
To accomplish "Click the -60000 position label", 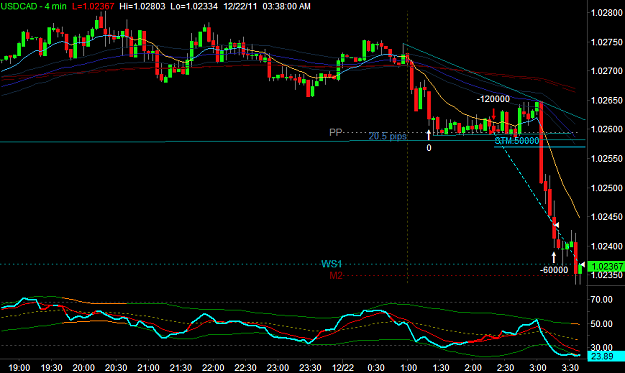I will coord(554,270).
